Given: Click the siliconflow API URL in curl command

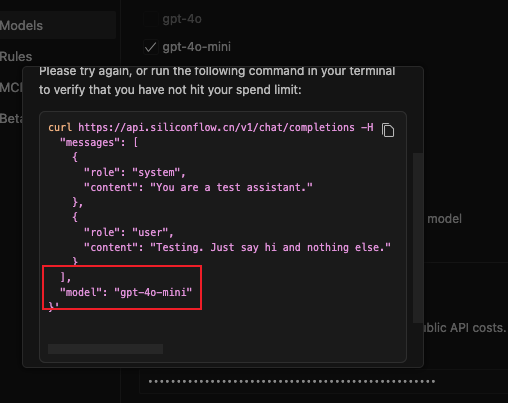Looking at the screenshot, I should pyautogui.click(x=216, y=127).
